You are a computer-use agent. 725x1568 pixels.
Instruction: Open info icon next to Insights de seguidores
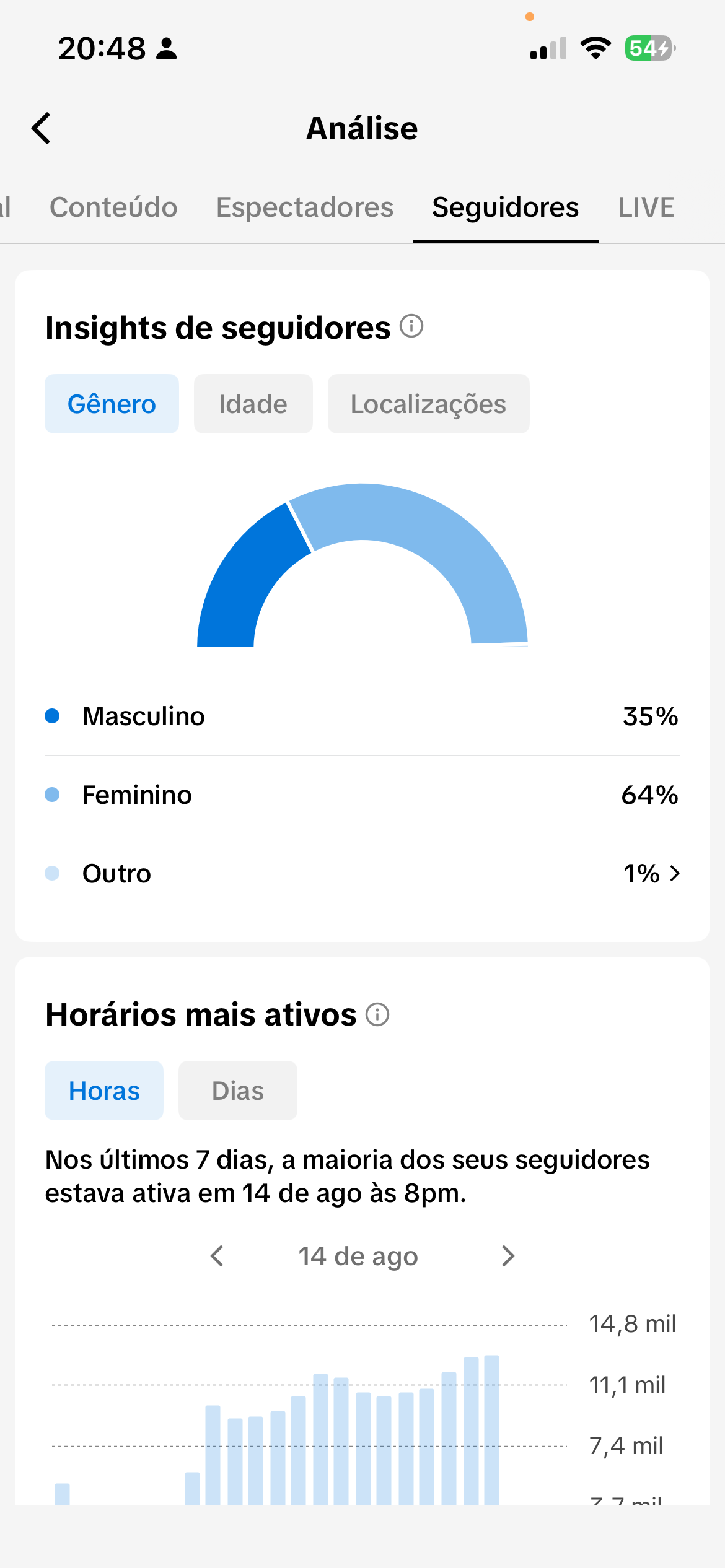pyautogui.click(x=411, y=326)
